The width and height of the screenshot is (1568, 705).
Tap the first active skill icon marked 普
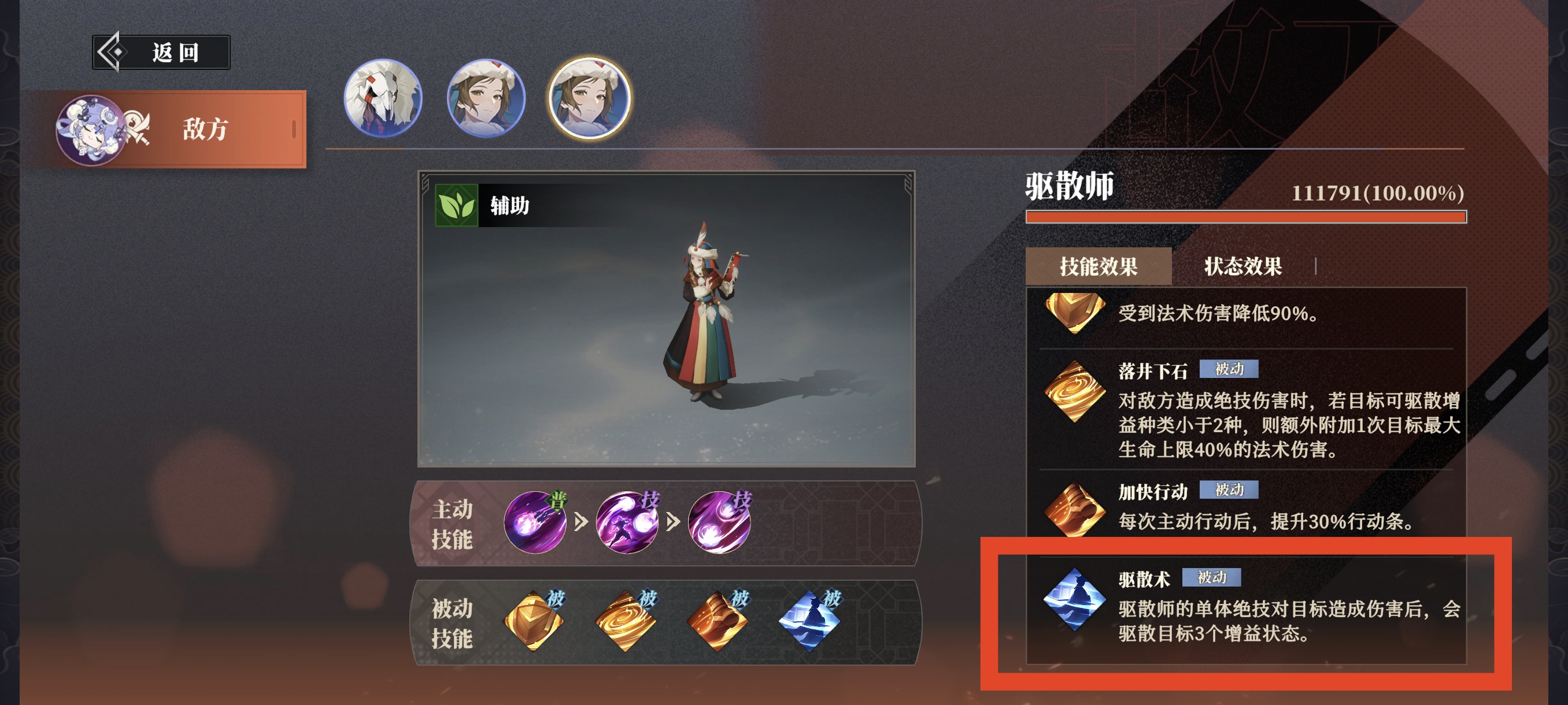[535, 522]
